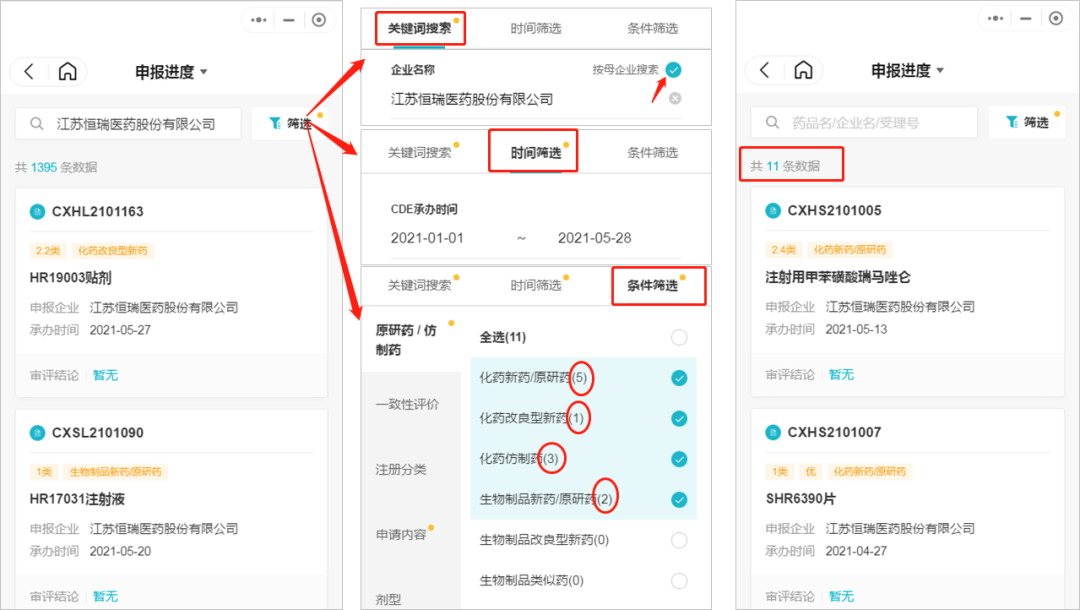
Task: Open more options dots in left panel
Action: [259, 20]
